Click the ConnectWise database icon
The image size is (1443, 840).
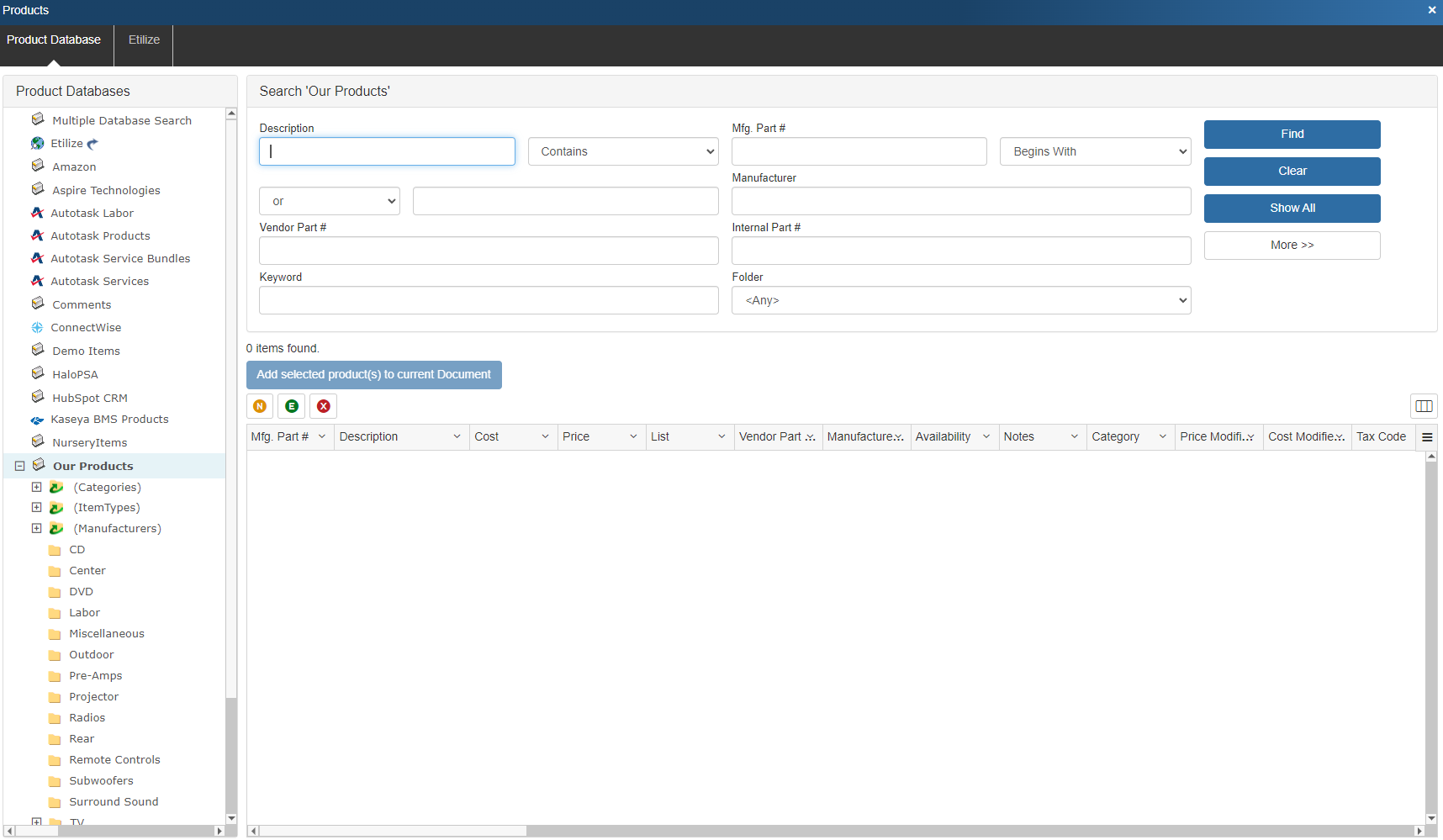point(38,328)
